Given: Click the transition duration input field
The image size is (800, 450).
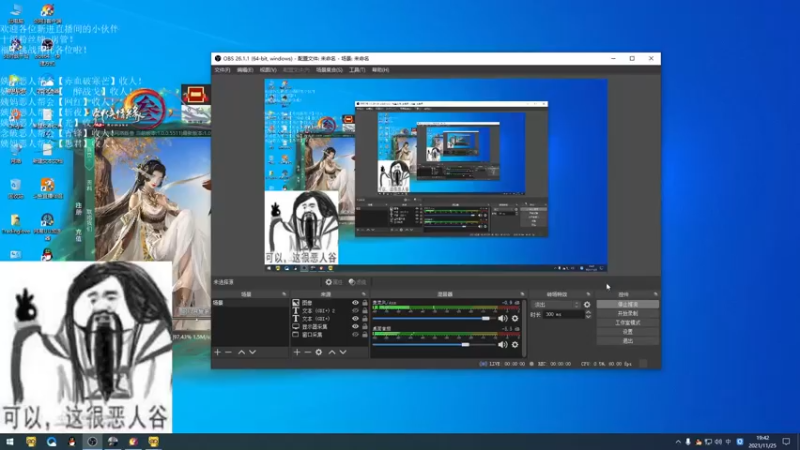Looking at the screenshot, I should click(x=563, y=315).
